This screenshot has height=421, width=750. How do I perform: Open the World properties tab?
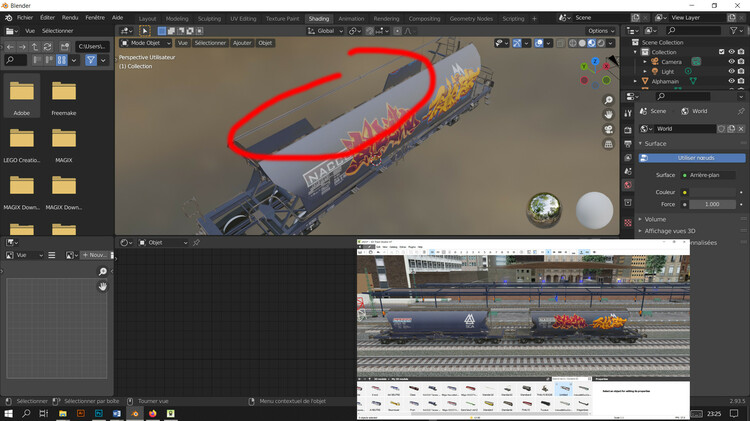(628, 185)
